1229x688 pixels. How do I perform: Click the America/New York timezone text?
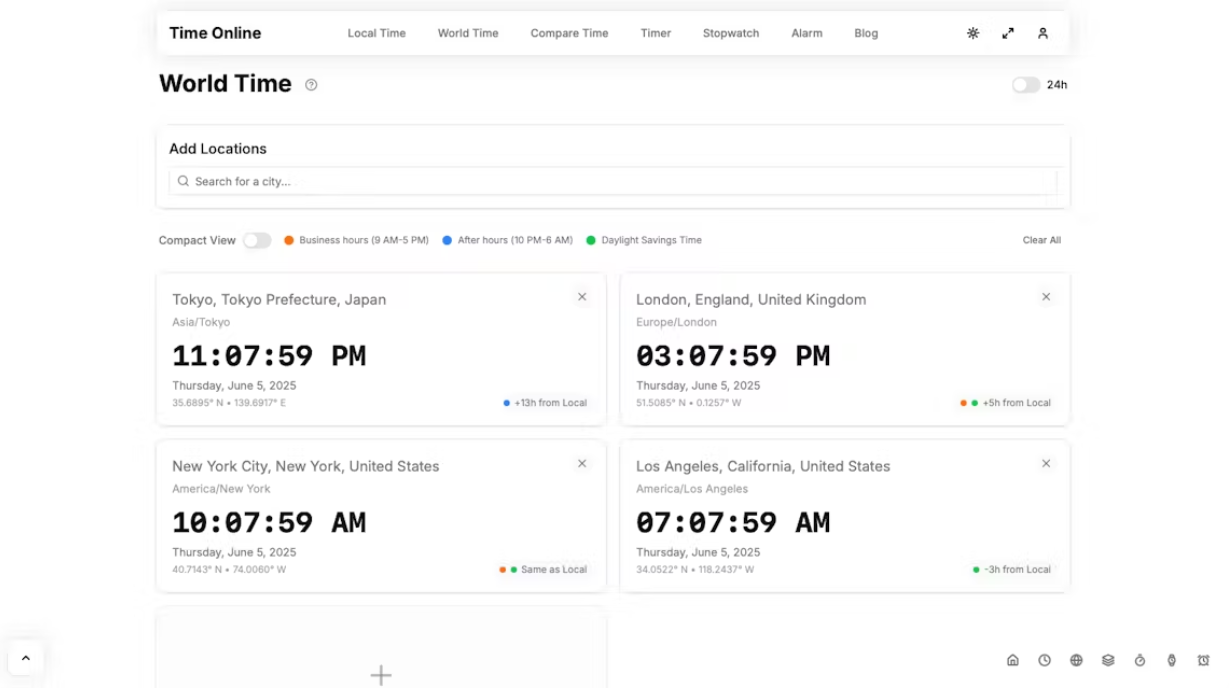(221, 489)
